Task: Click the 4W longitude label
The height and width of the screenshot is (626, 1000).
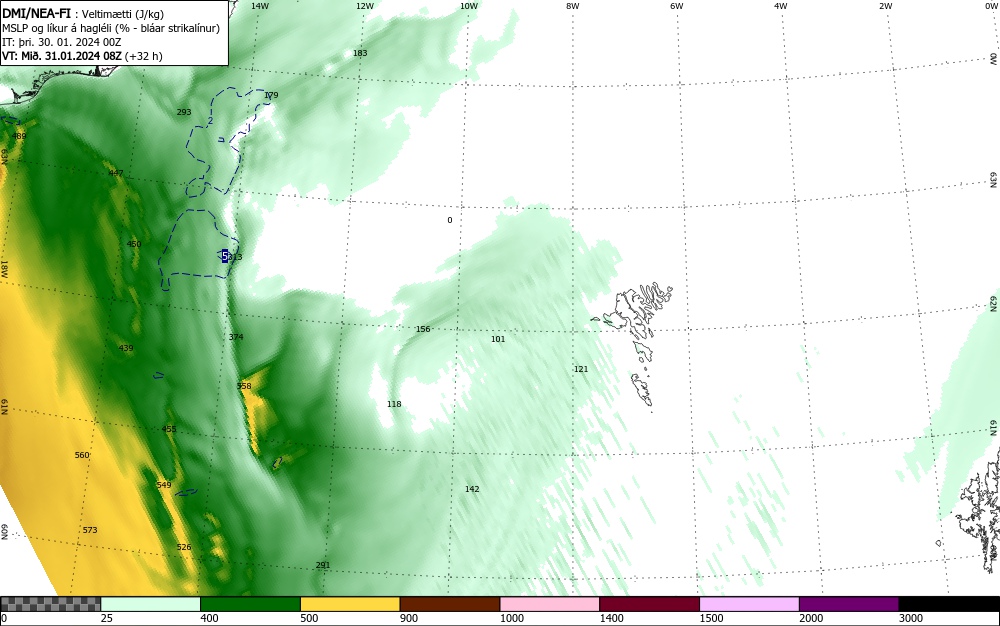Action: pos(781,6)
